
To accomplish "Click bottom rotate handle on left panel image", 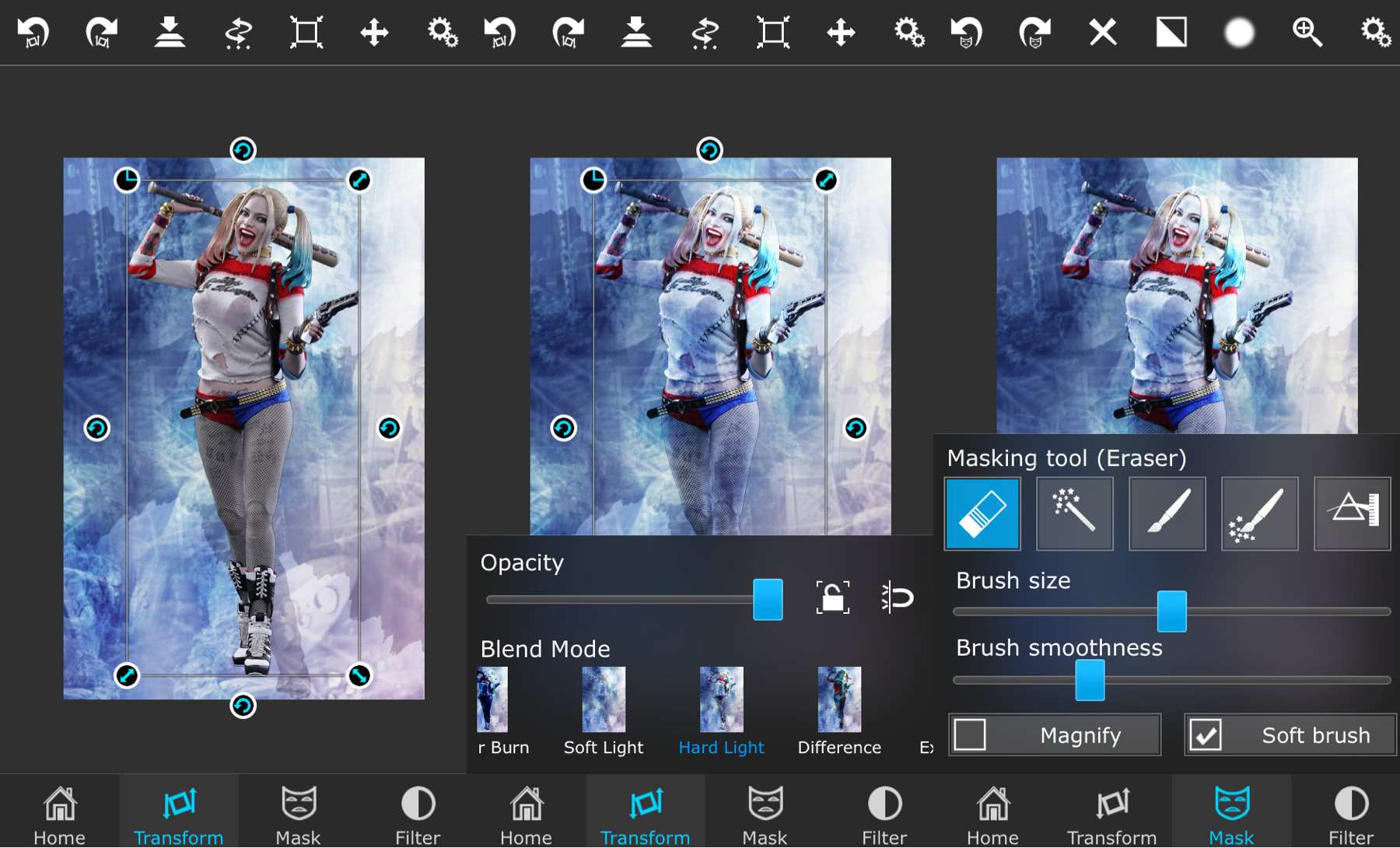I will click(x=243, y=706).
